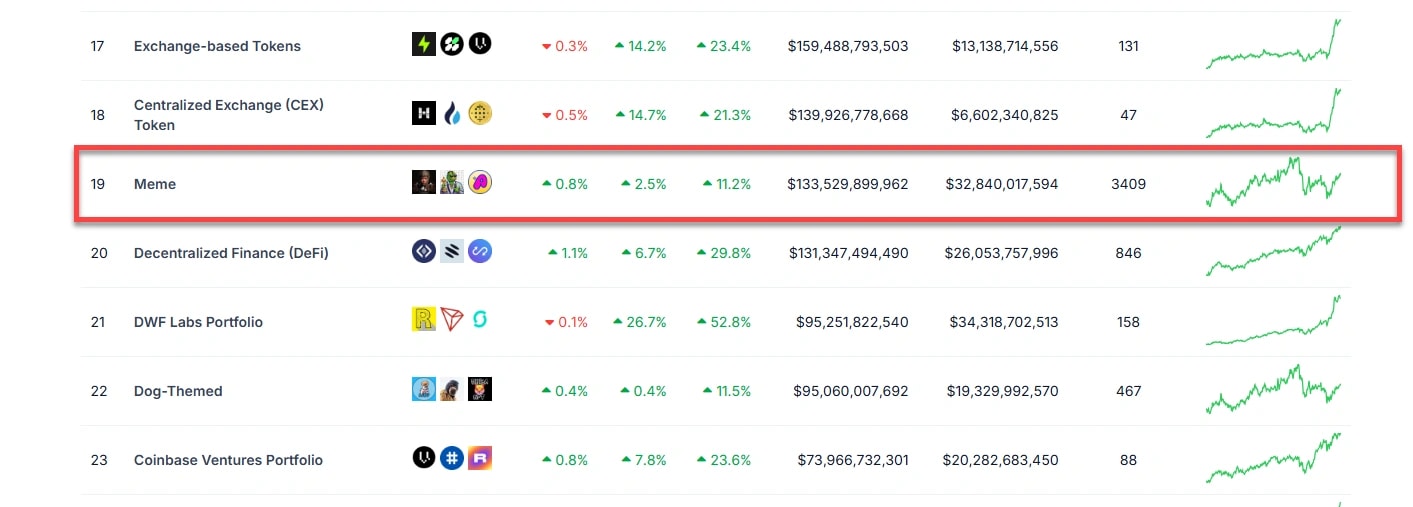Open the Meme category link
This screenshot has width=1413, height=507.
pyautogui.click(x=155, y=184)
